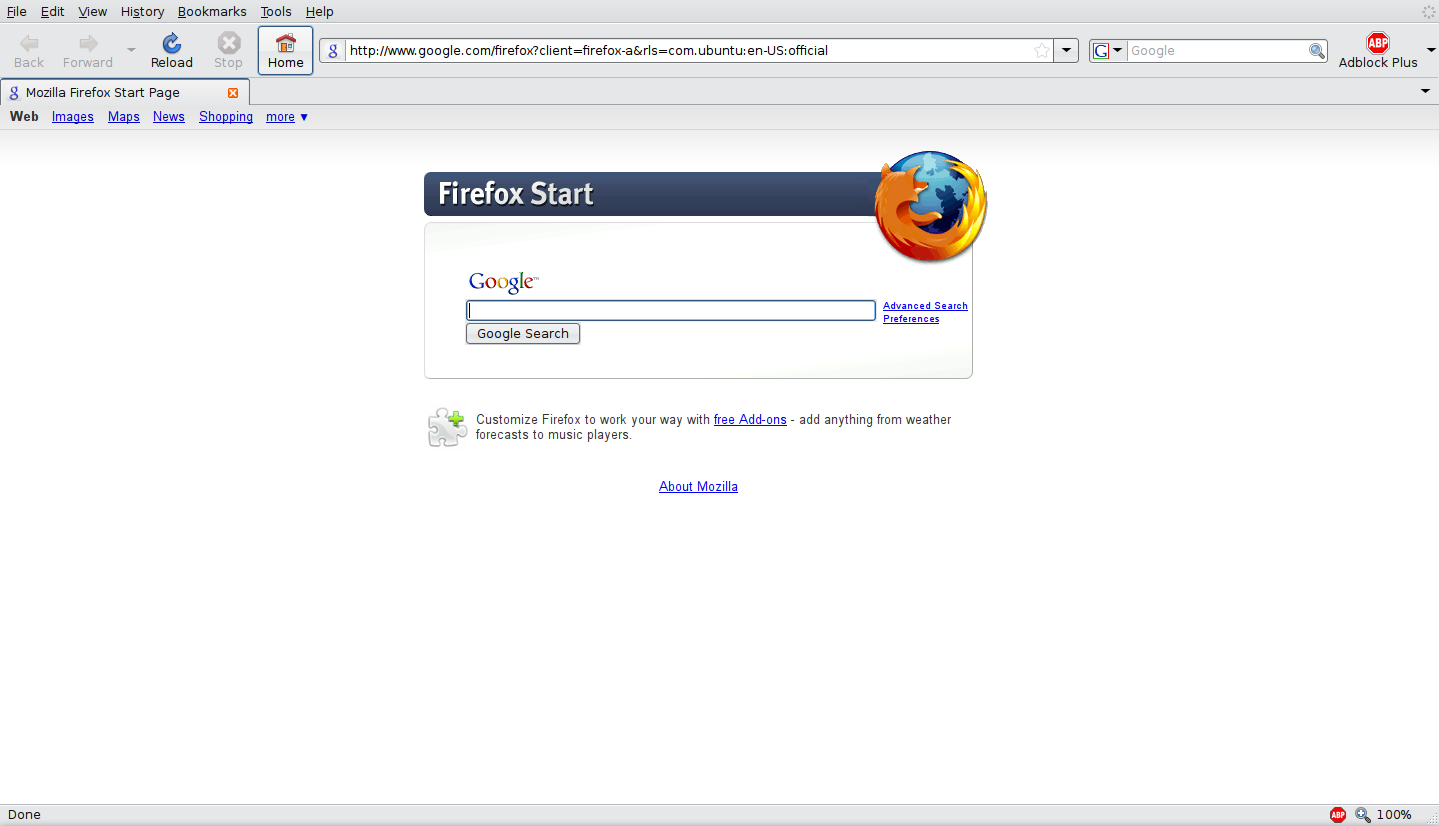Click the puzzle piece add-ons icon

point(447,427)
